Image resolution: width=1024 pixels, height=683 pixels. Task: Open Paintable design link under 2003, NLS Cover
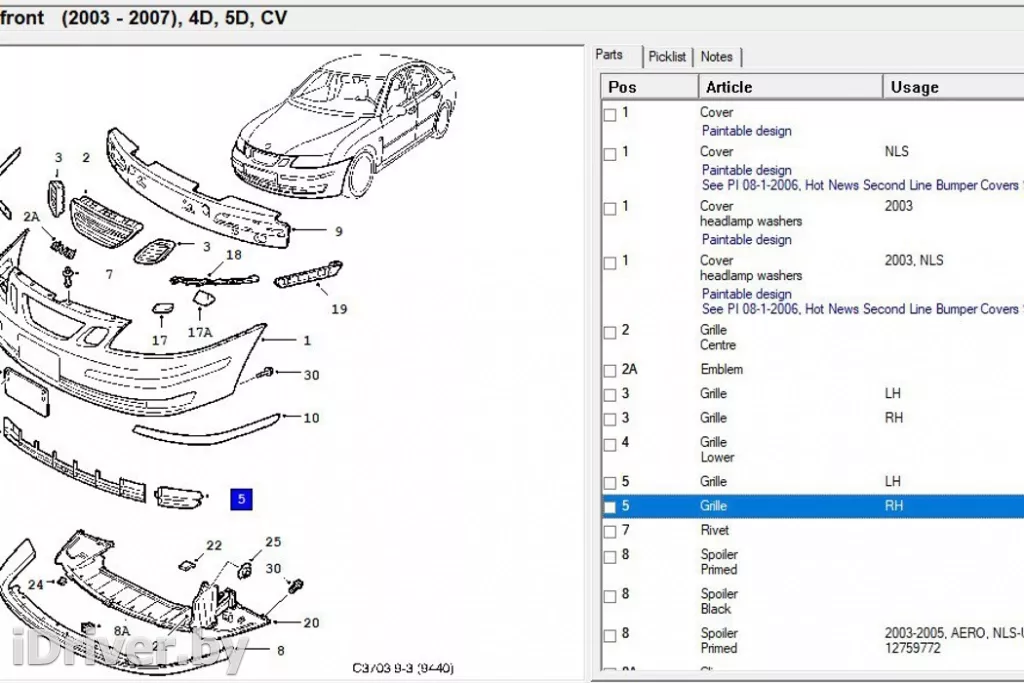(x=746, y=294)
